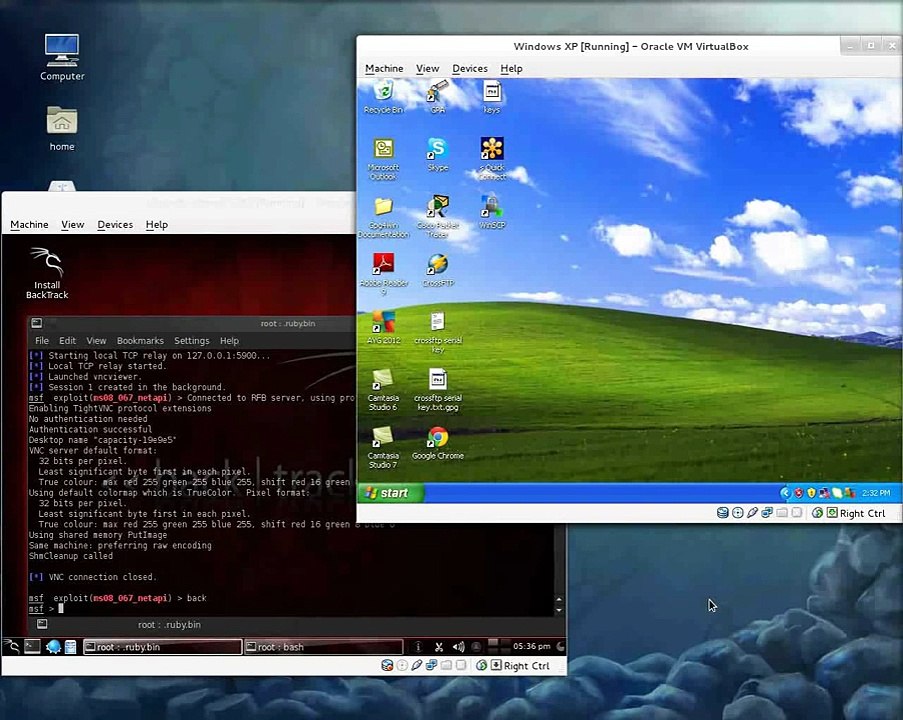
Task: Open the Machine menu in the Windows XP VirtualBox window
Action: [384, 69]
